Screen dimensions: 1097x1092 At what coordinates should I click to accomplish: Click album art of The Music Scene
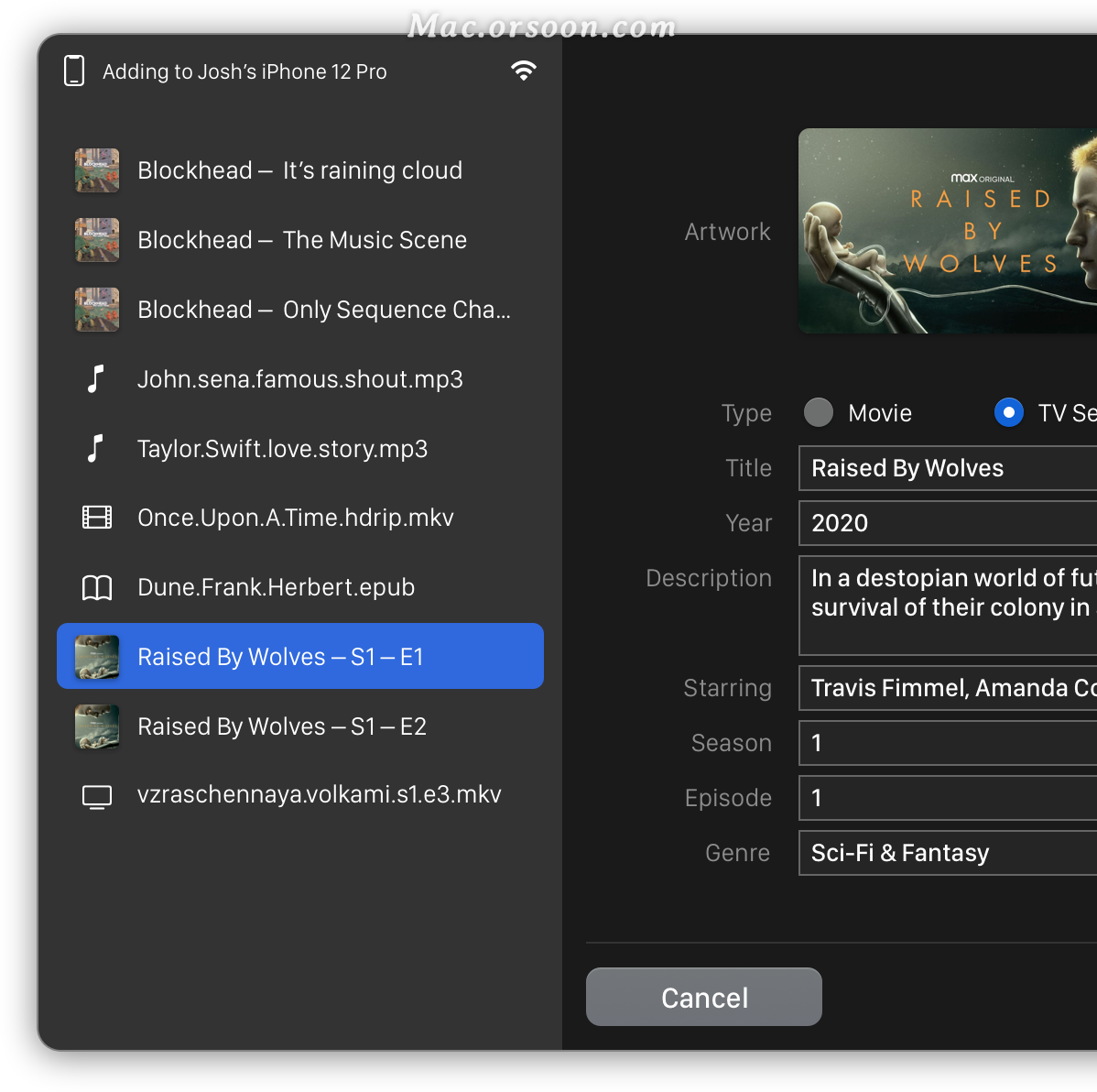97,239
